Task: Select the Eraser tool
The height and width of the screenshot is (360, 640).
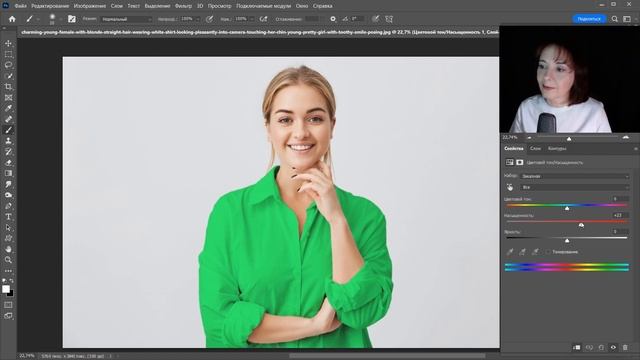Action: [x=8, y=162]
